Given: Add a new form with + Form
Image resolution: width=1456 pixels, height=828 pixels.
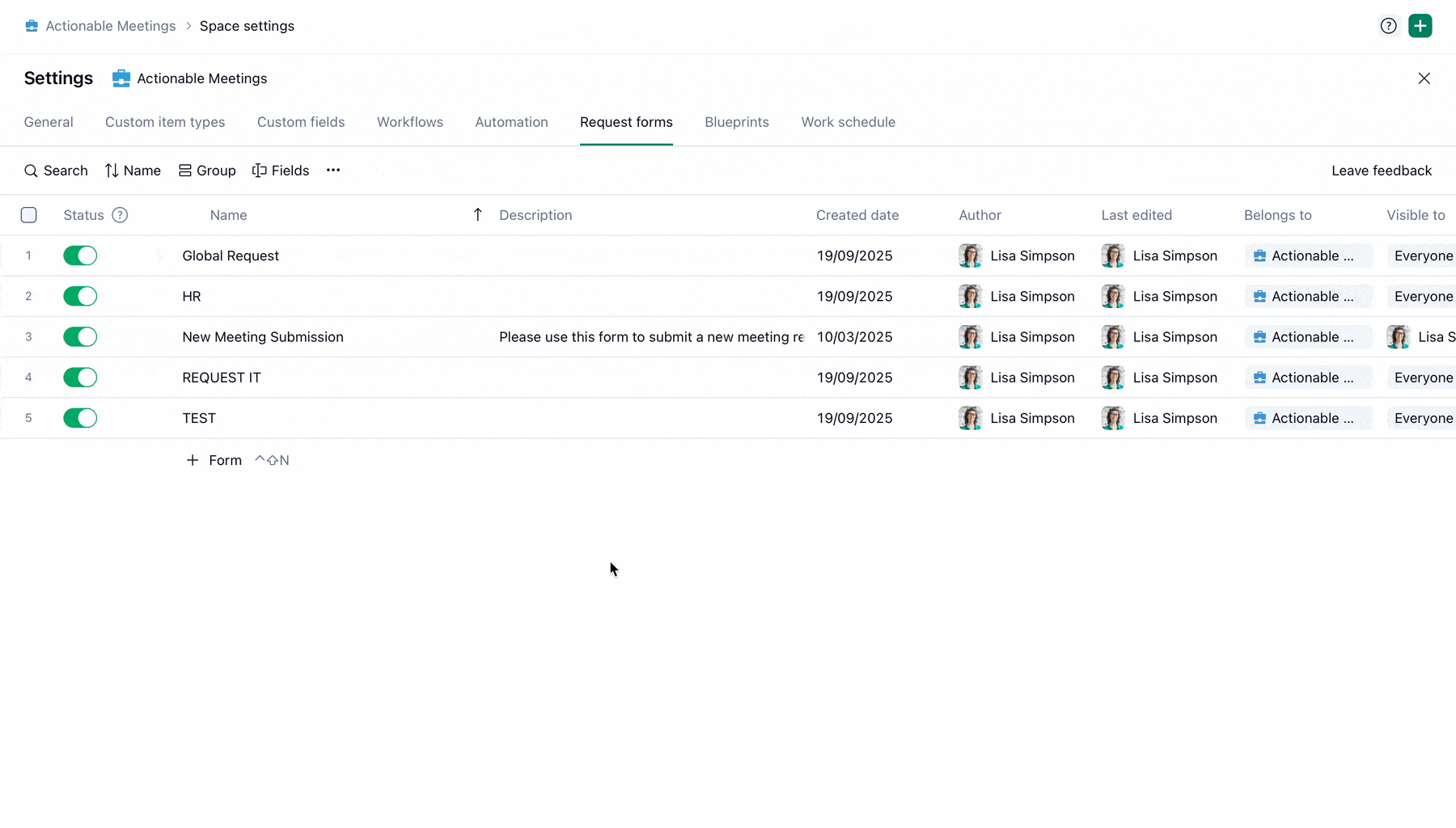Looking at the screenshot, I should tap(214, 460).
